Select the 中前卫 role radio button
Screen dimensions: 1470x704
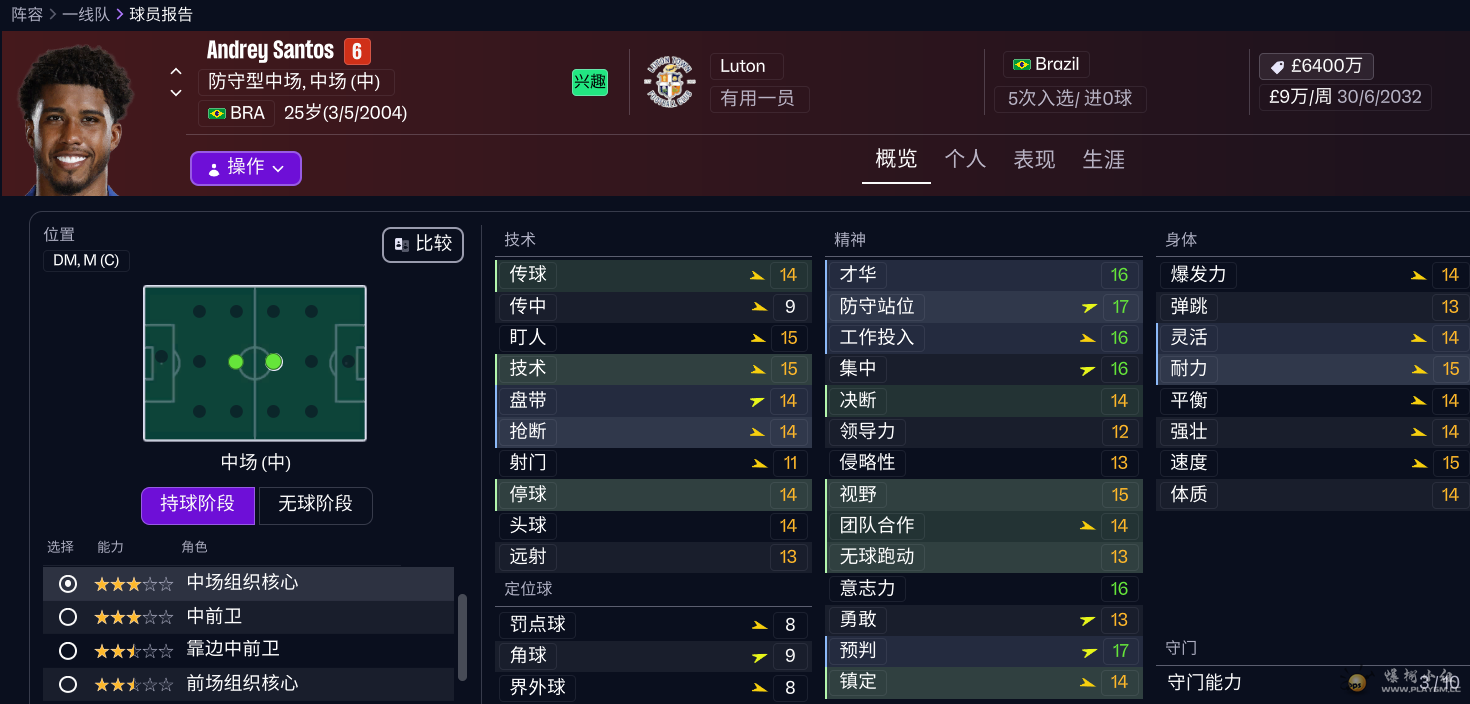(x=68, y=617)
